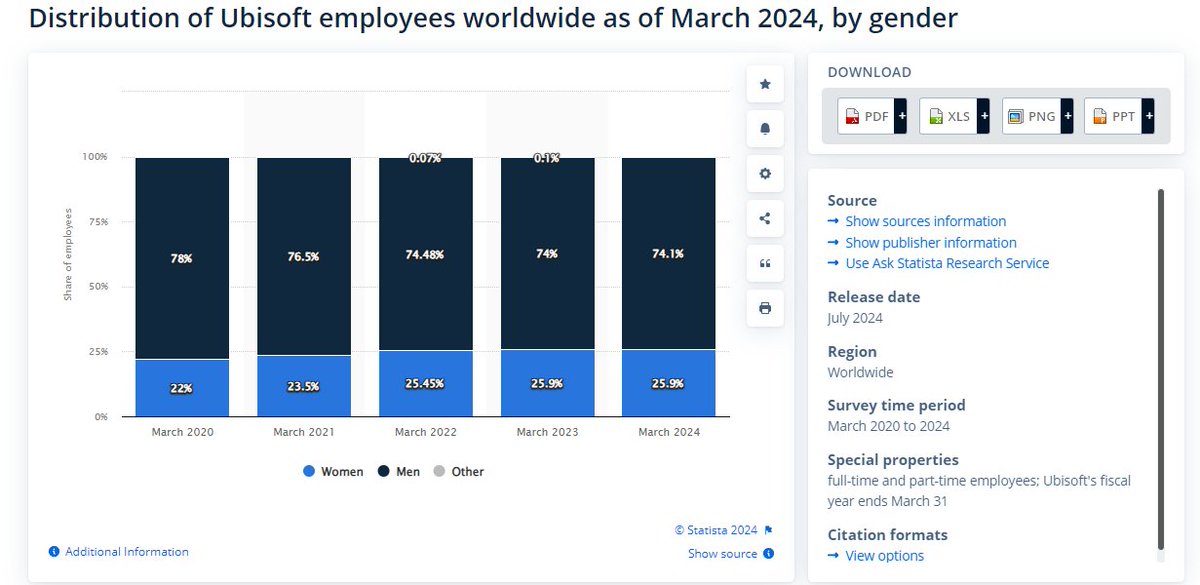Viewport: 1200px width, 585px height.
Task: Click the DOWNLOAD section heading
Action: click(x=870, y=72)
